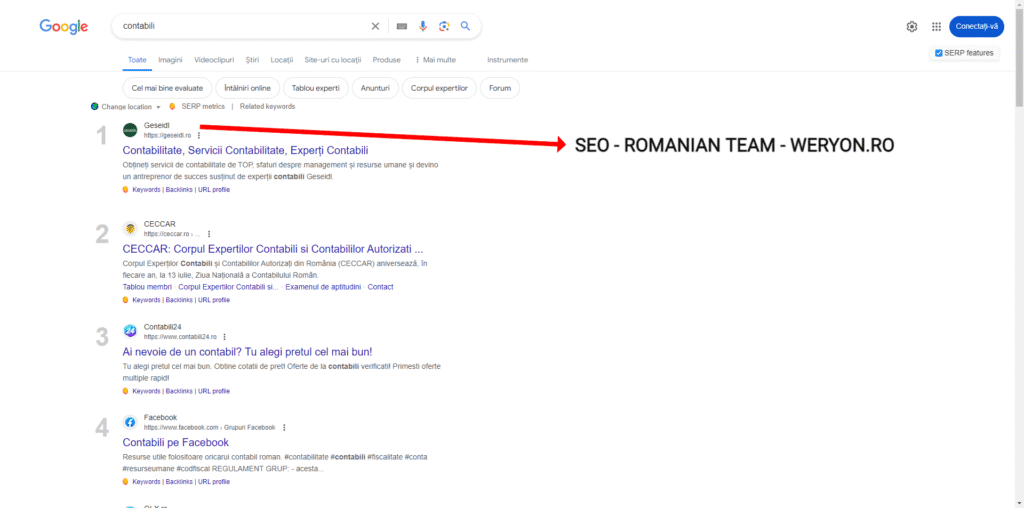Click Tablou membri sitelink under CECCAR
The image size is (1024, 508).
(147, 287)
